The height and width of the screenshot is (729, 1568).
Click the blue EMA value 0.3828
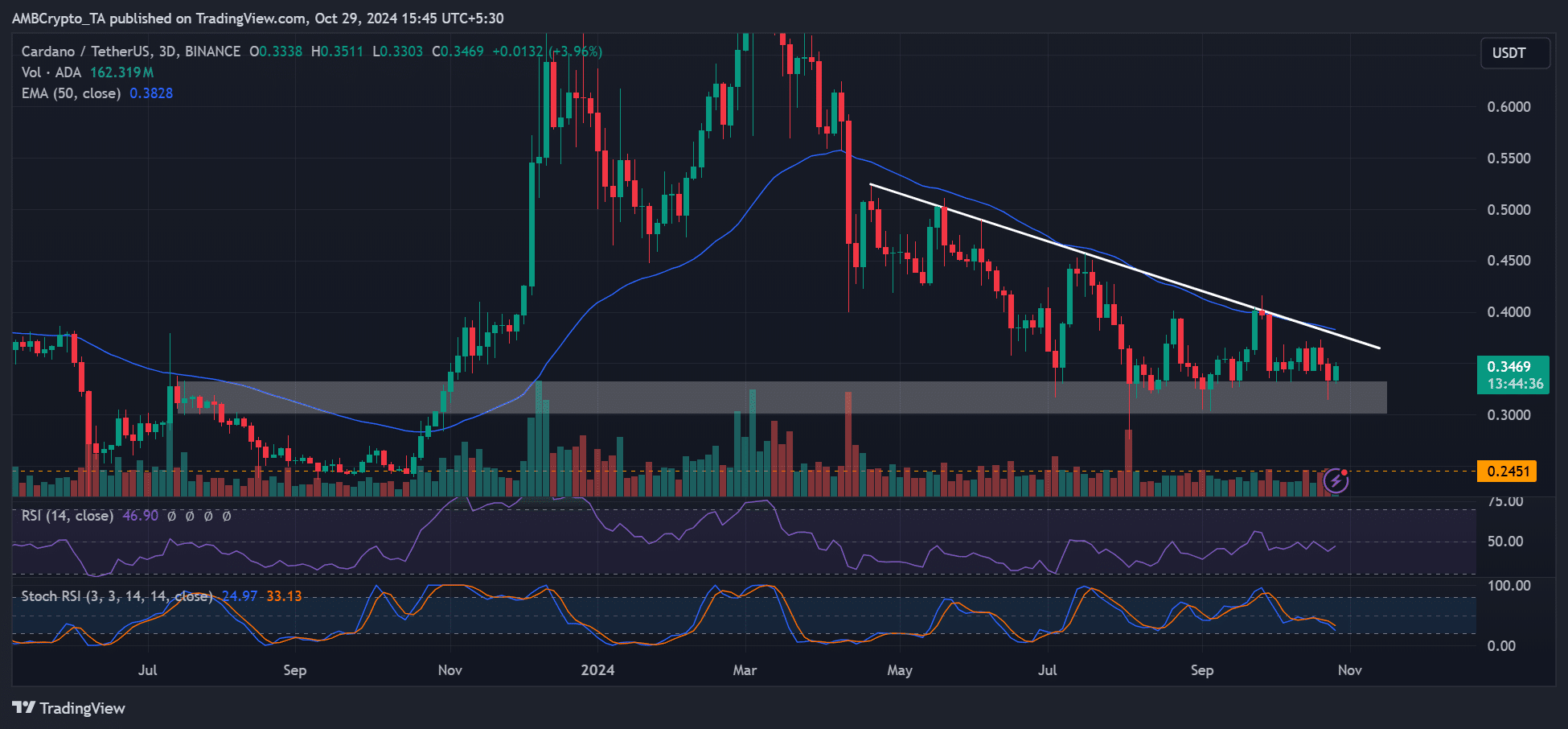pos(151,93)
